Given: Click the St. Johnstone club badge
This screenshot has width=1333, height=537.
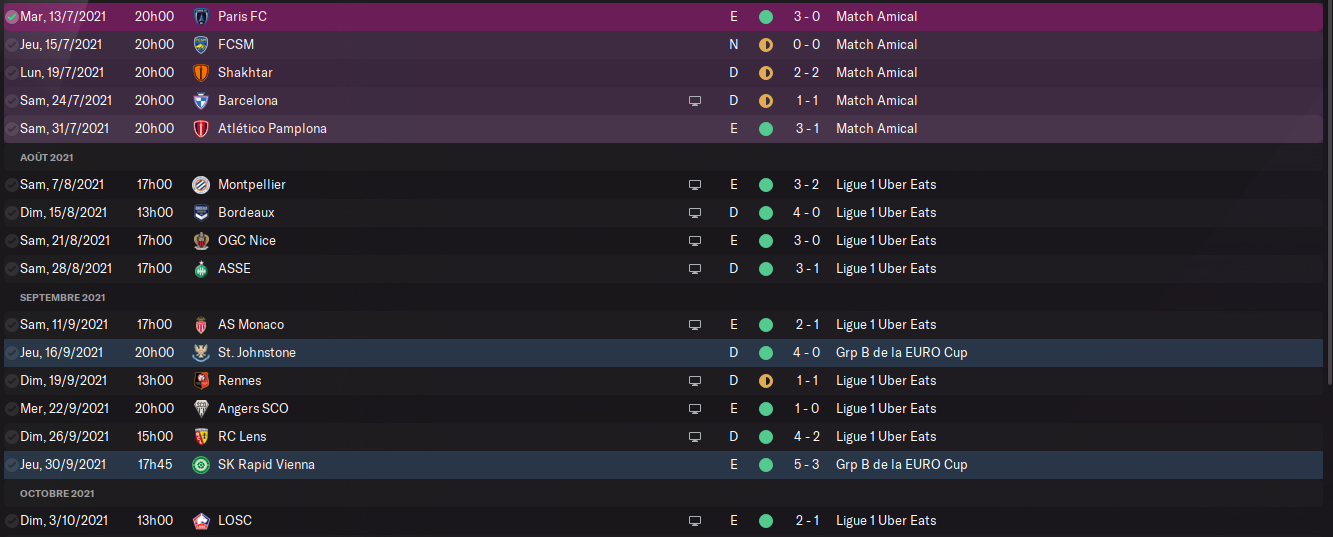Looking at the screenshot, I should coord(201,353).
